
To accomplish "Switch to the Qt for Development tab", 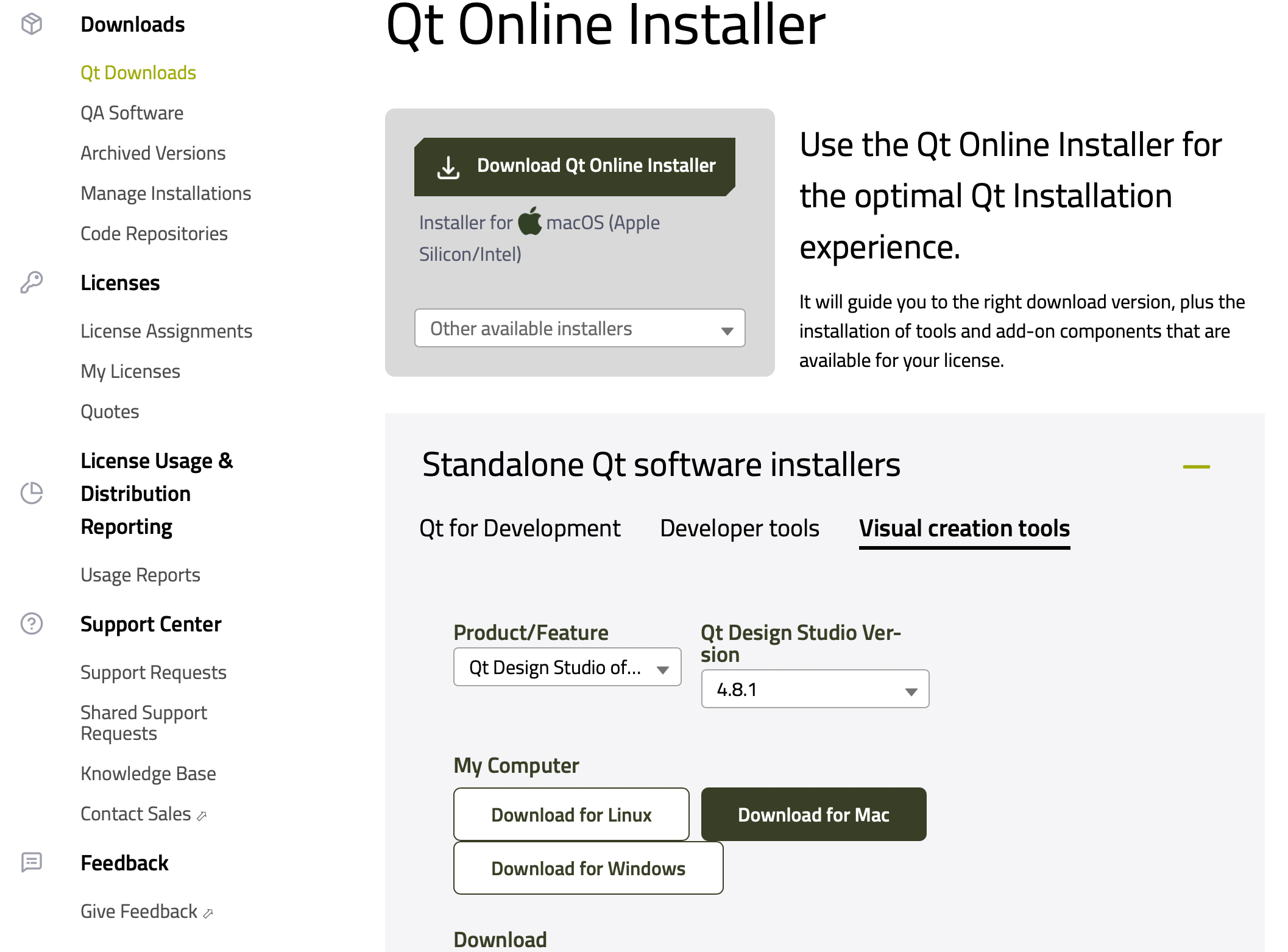I will pos(520,528).
